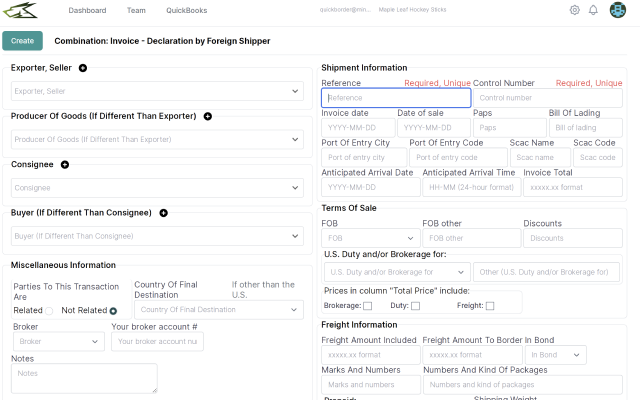The height and width of the screenshot is (400, 640).
Task: Open Country Of Final Destination dropdown
Action: 217,310
